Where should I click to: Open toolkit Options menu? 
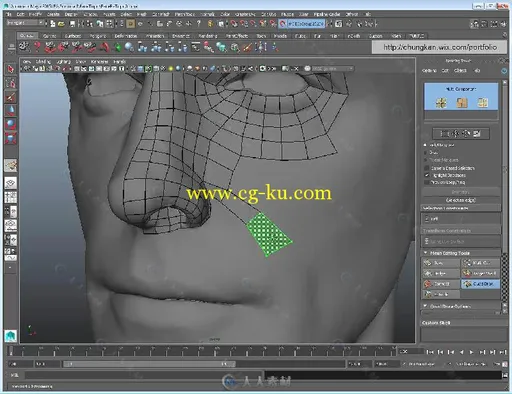[429, 71]
